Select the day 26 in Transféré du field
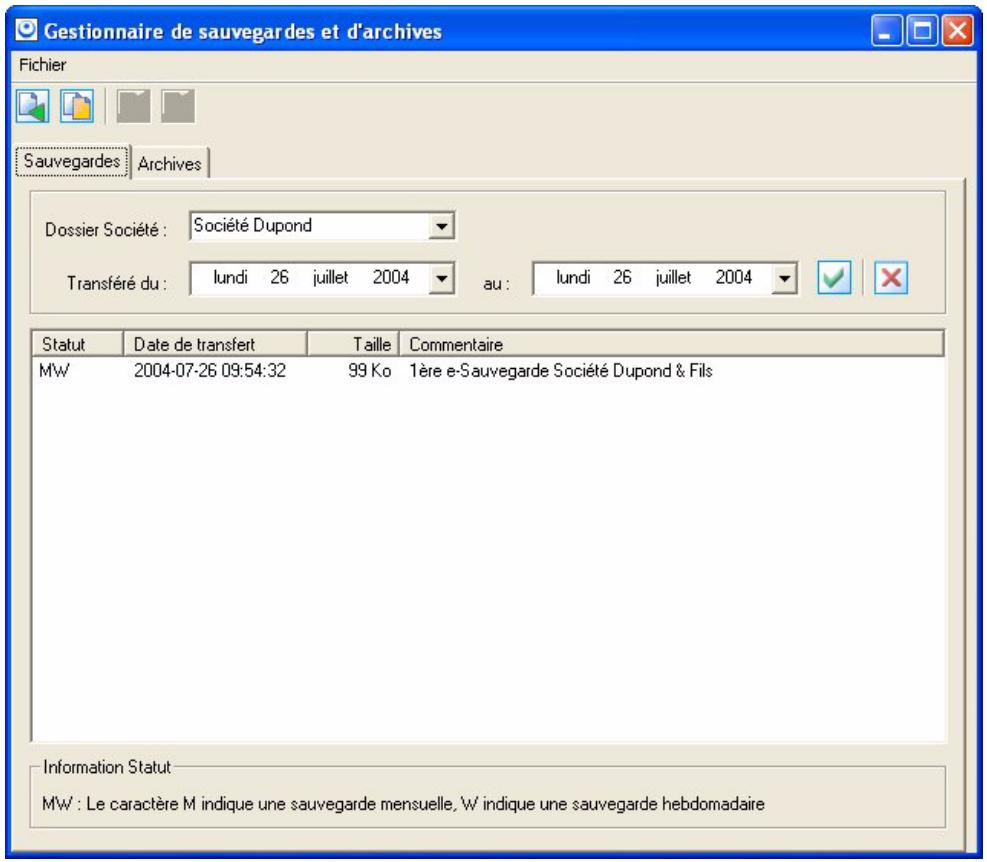This screenshot has width=987, height=862. (x=279, y=277)
